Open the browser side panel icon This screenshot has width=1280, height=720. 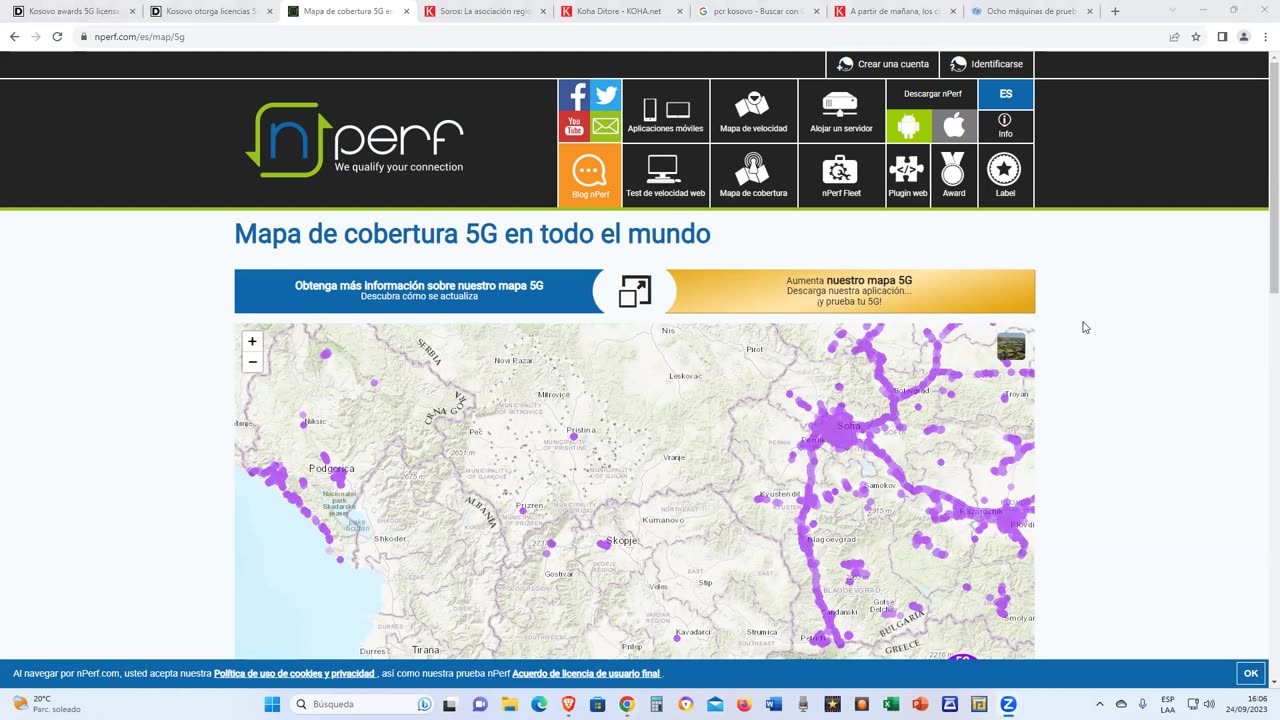point(1222,37)
